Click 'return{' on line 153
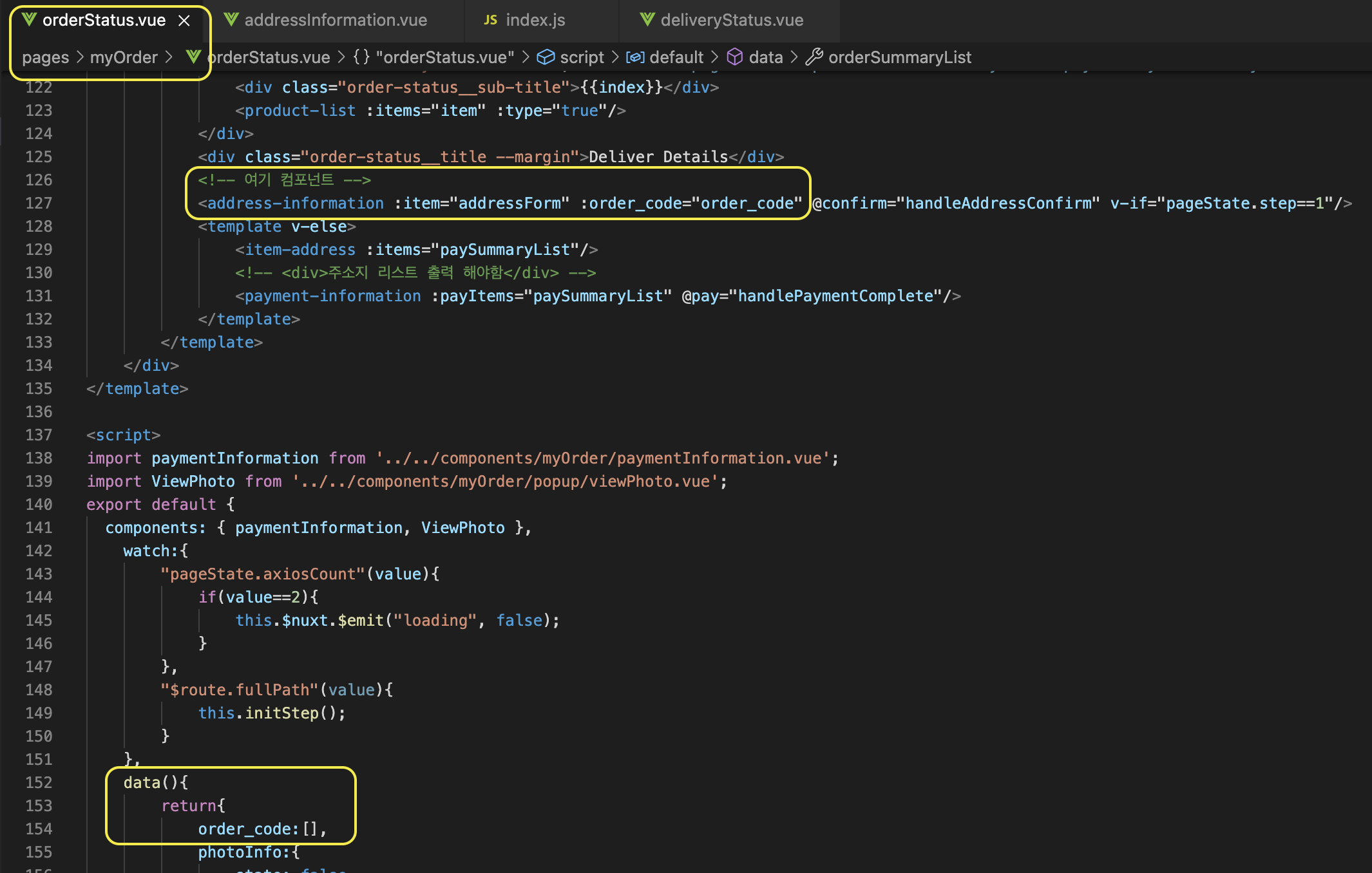Screen dimensions: 1372x873 click(193, 805)
